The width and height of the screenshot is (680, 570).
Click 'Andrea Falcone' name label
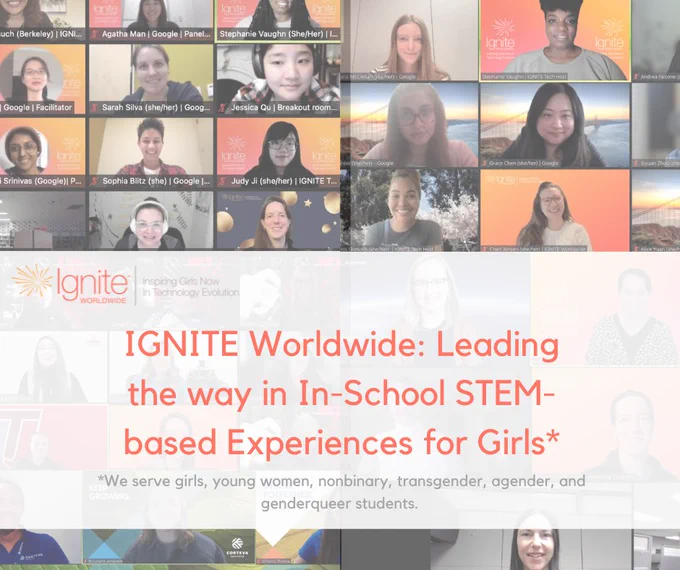pos(658,77)
